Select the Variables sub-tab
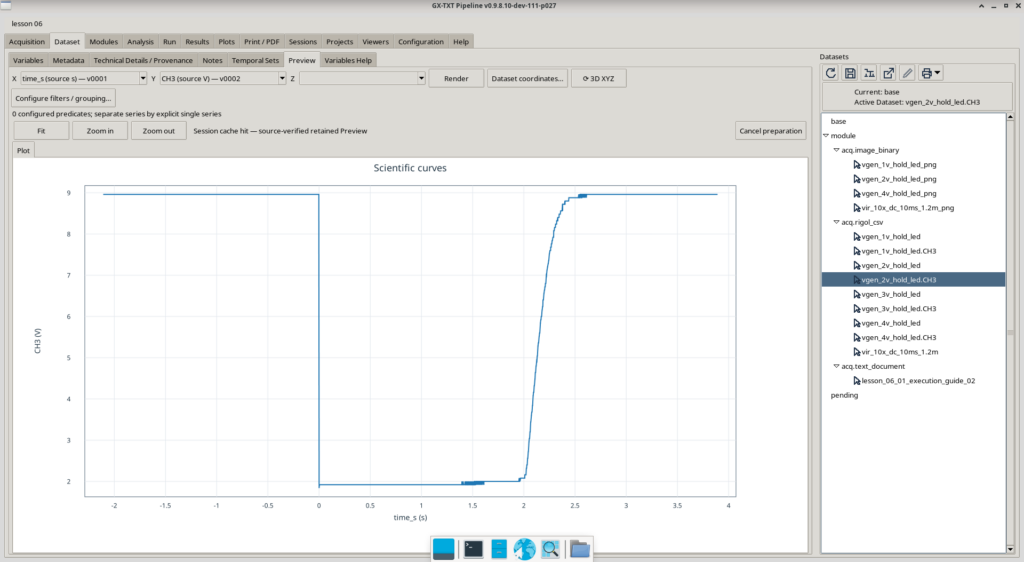The width and height of the screenshot is (1024, 562). tap(28, 60)
